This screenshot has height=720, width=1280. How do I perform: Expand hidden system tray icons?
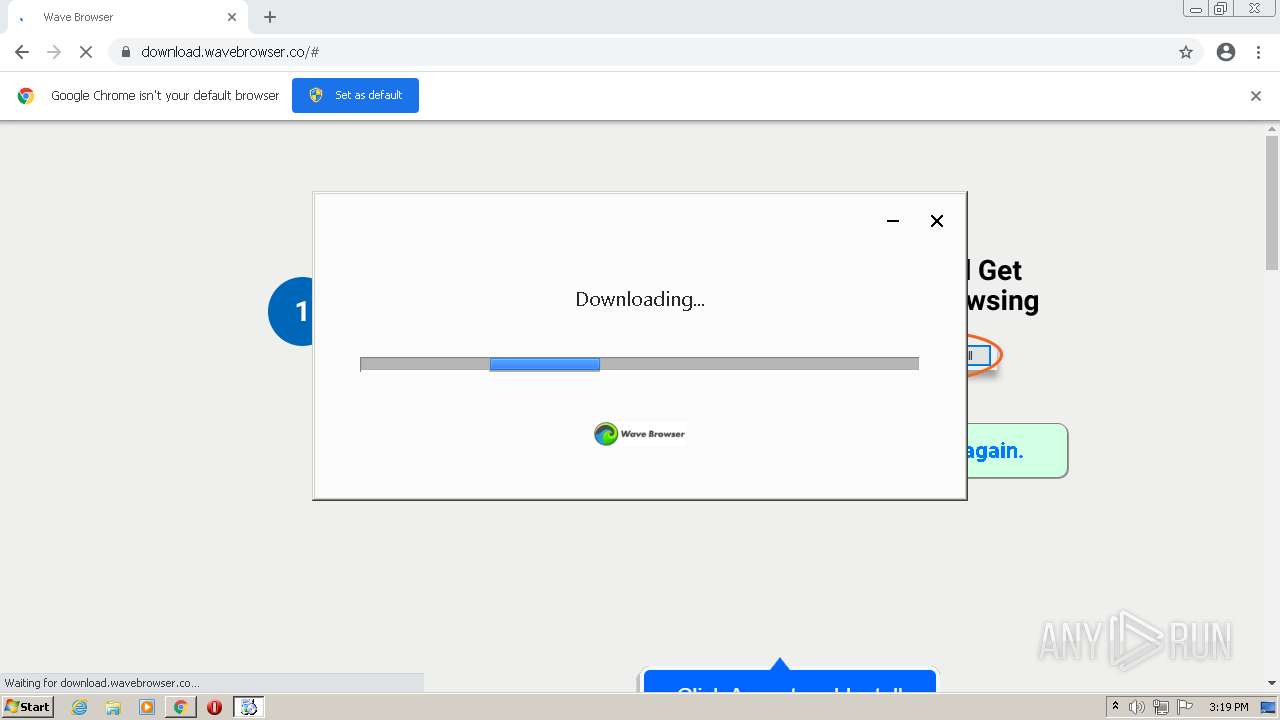point(1115,707)
